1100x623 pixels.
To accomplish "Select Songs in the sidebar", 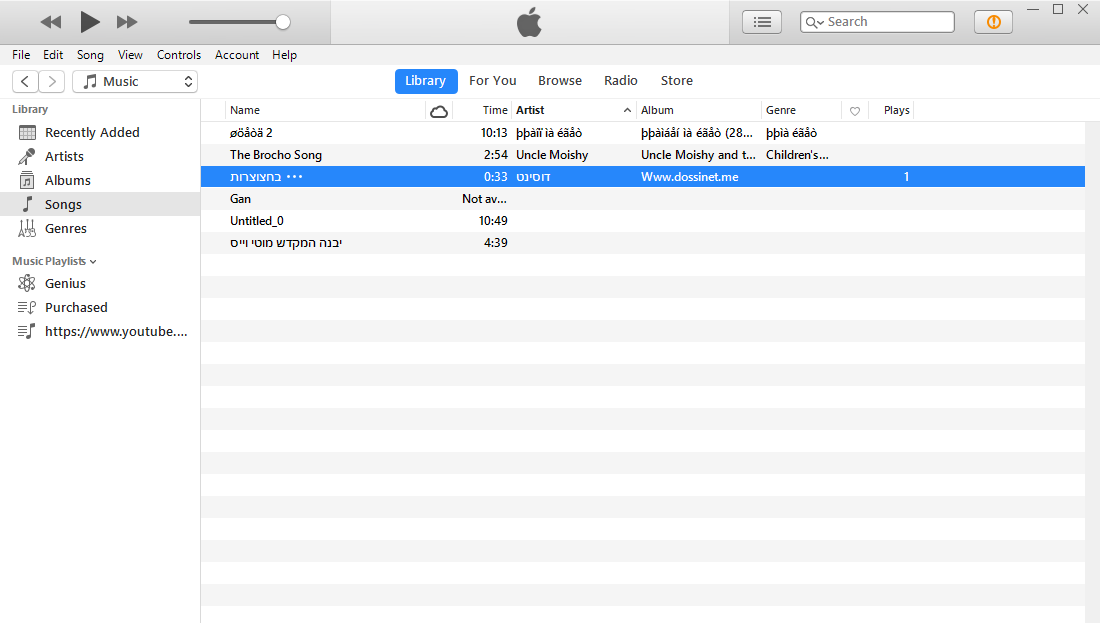I will pyautogui.click(x=100, y=204).
